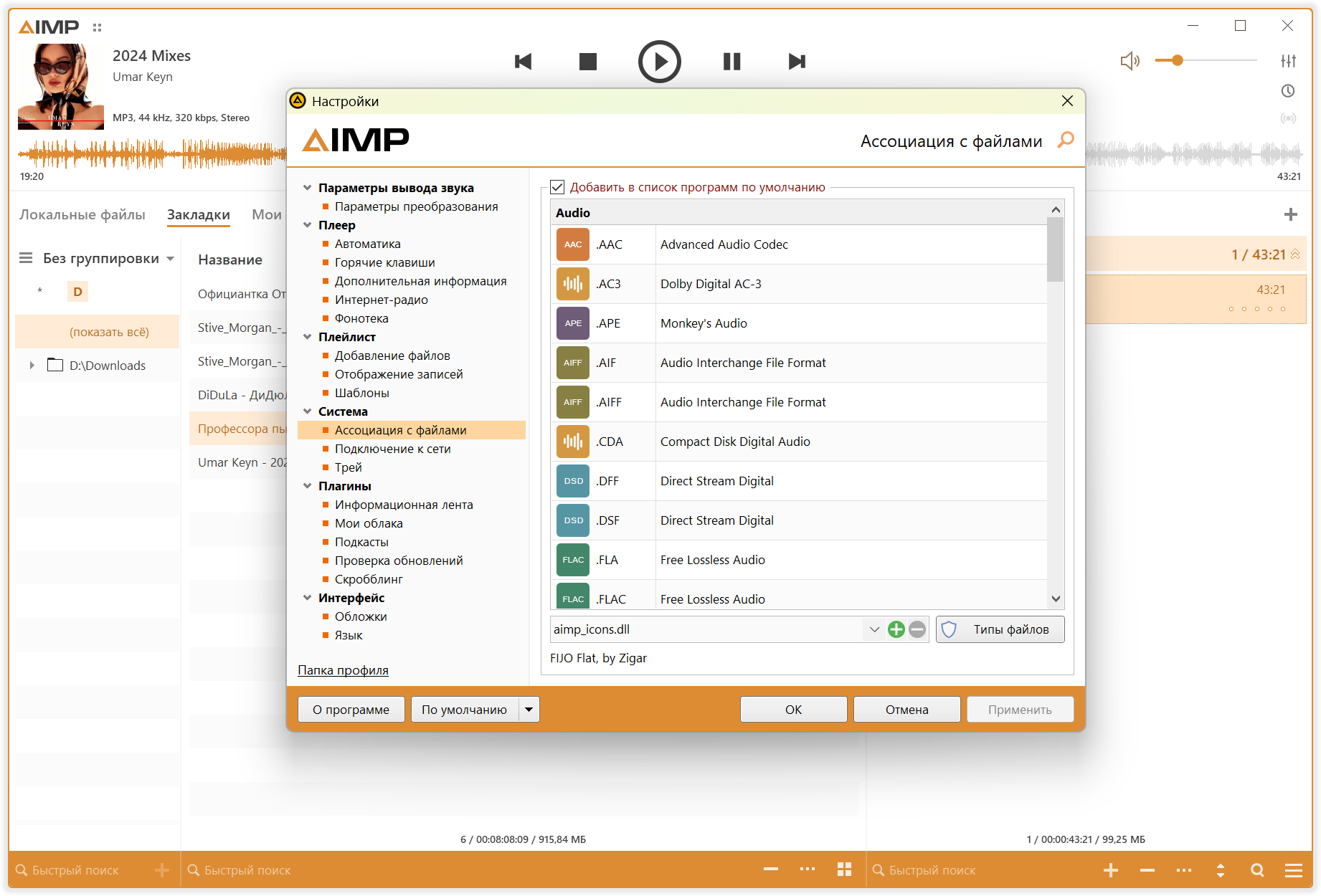Click the bottom-right search magnifier icon

pos(1257,870)
